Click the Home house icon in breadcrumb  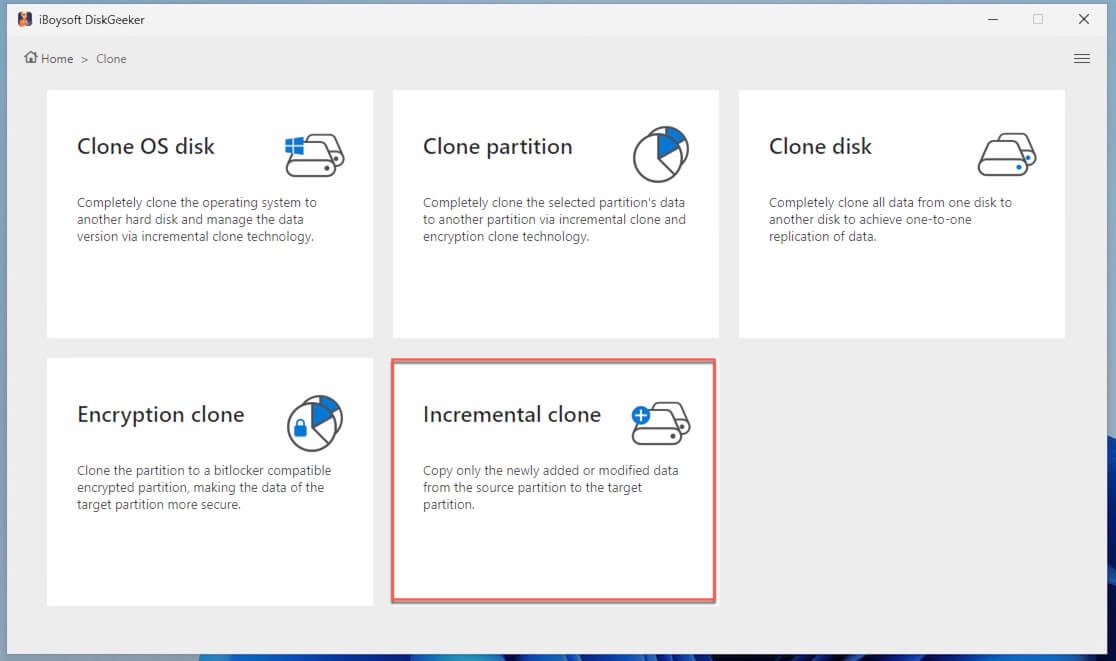tap(31, 58)
